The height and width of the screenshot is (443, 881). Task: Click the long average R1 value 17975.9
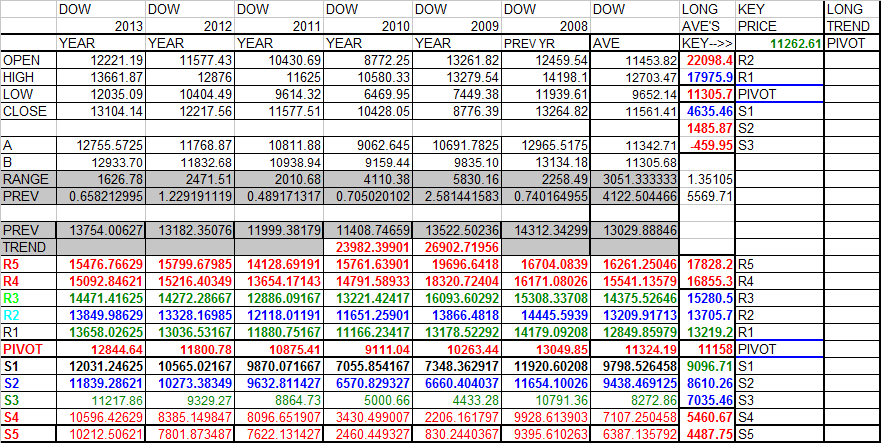[708, 77]
